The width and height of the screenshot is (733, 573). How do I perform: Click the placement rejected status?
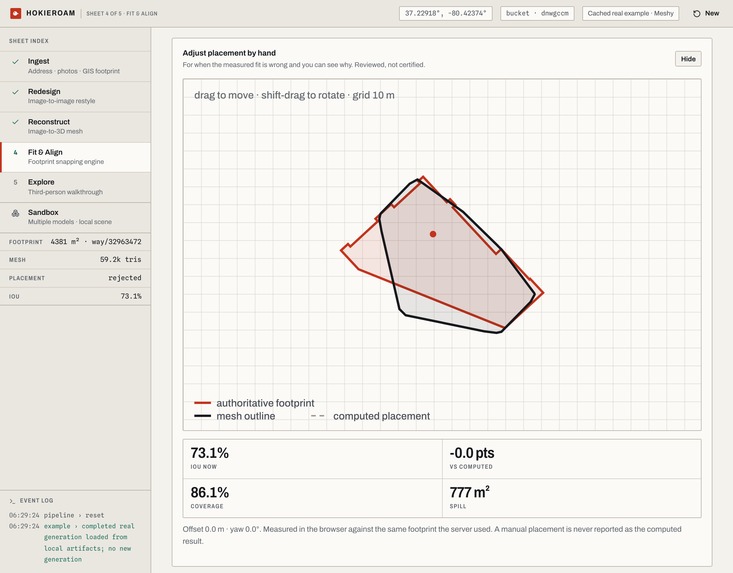tap(125, 278)
